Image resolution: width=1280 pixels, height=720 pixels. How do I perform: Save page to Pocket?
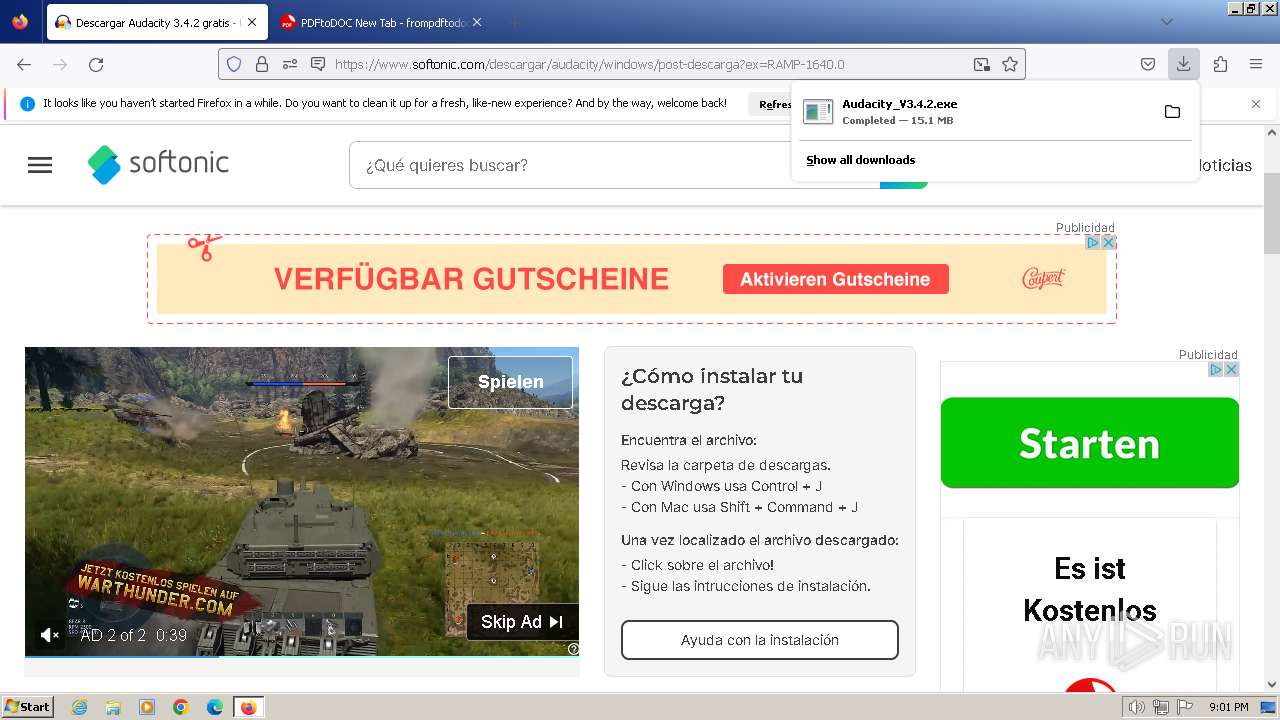[x=1148, y=64]
